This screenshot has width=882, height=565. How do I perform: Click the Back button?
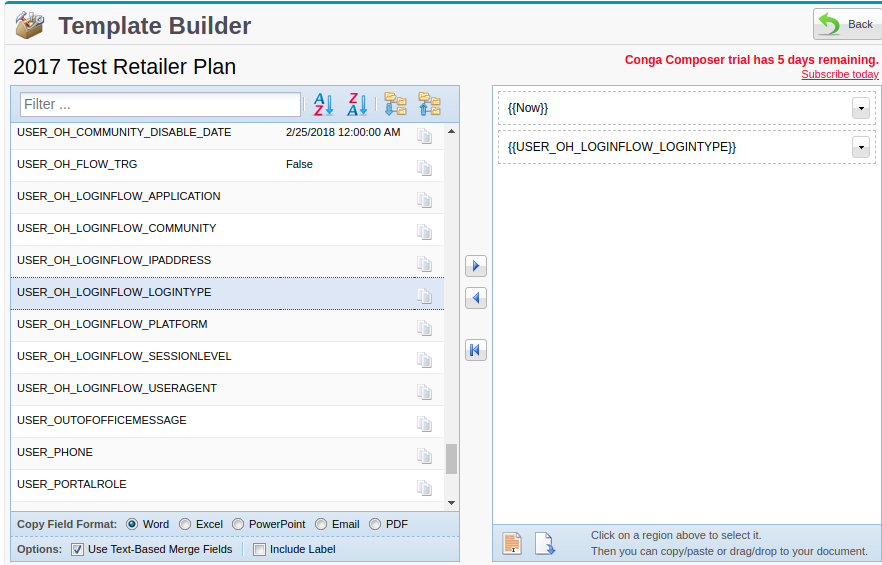(846, 24)
